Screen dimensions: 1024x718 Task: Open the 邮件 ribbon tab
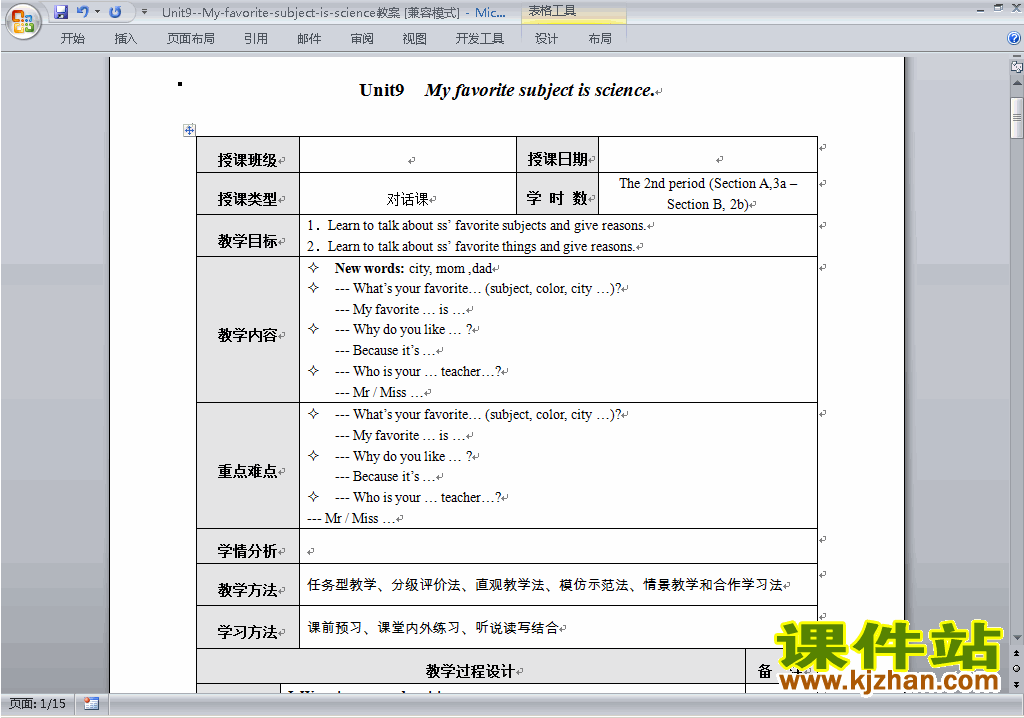(309, 39)
